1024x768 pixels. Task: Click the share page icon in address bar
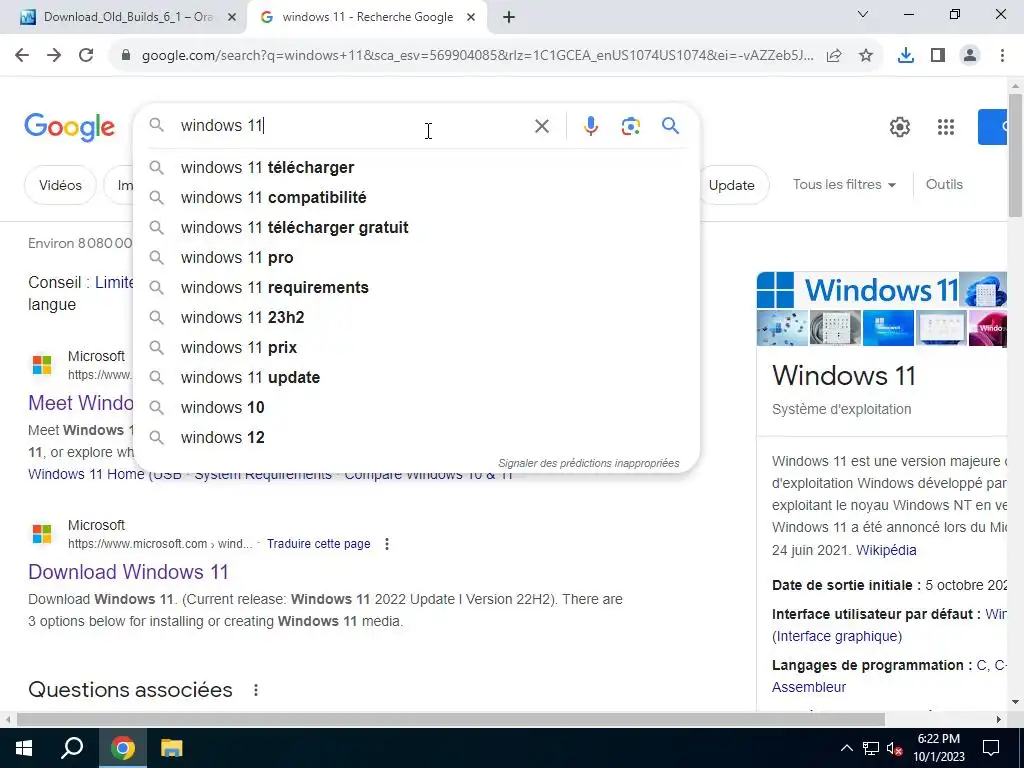point(834,56)
